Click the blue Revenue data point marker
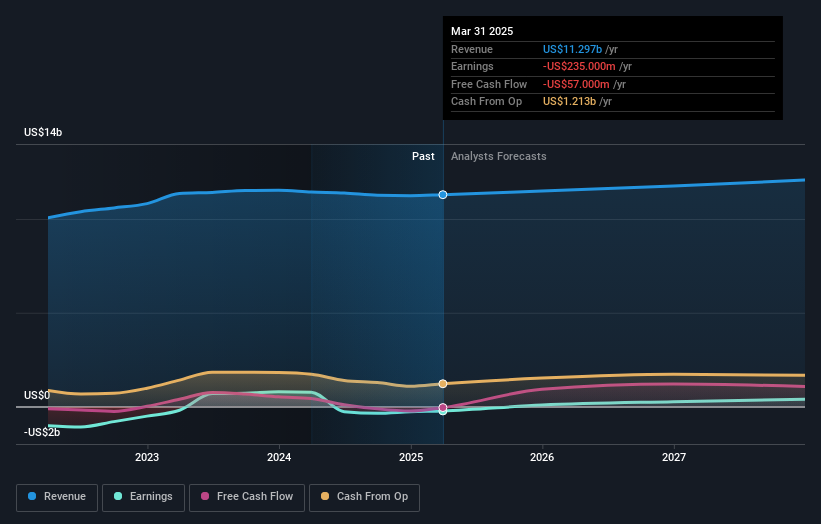Viewport: 821px width, 524px height. click(443, 195)
